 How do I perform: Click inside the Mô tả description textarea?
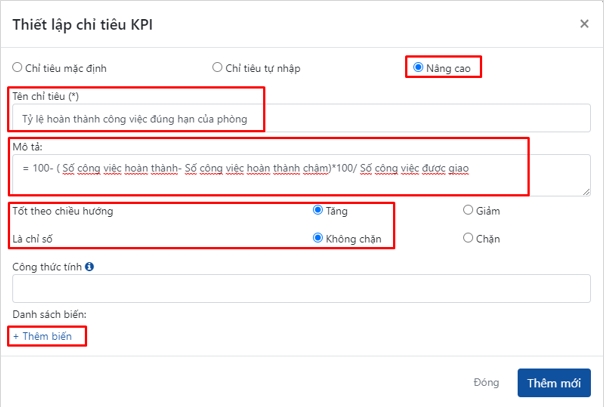click(300, 177)
